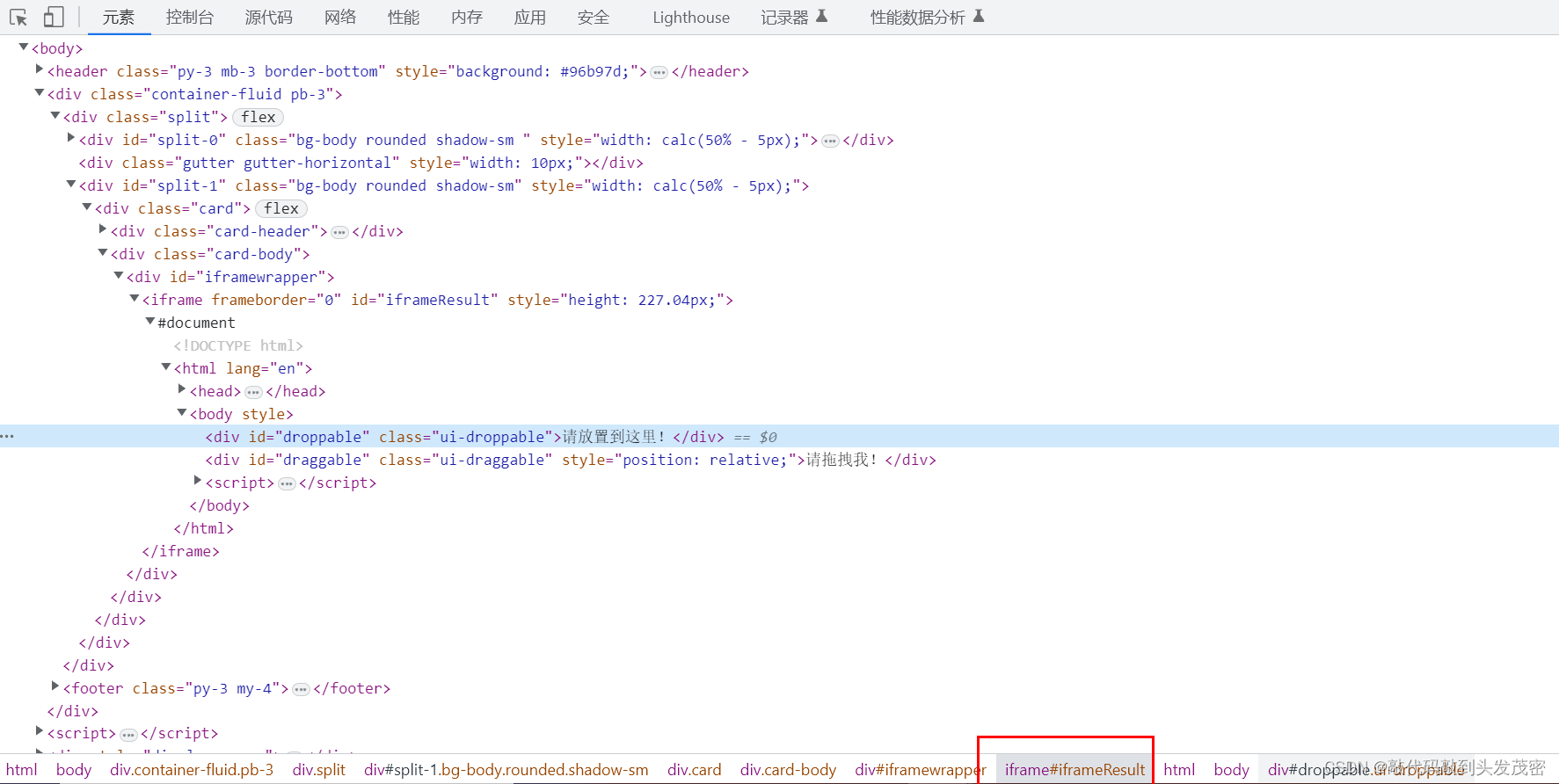Open the 元素 tab
Image resolution: width=1559 pixels, height=784 pixels.
[118, 17]
